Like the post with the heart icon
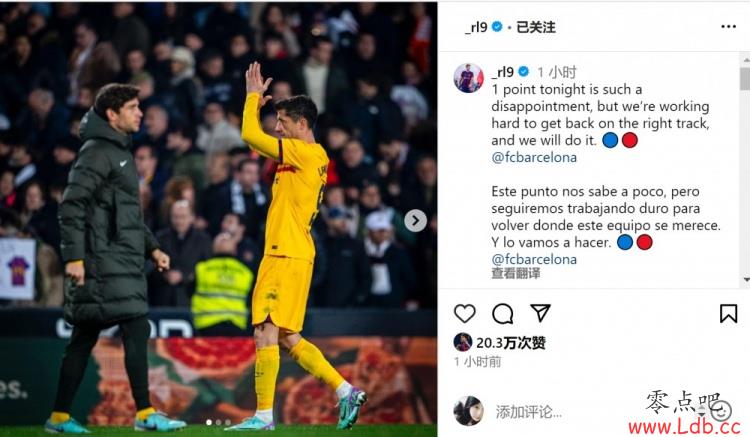 tap(464, 314)
